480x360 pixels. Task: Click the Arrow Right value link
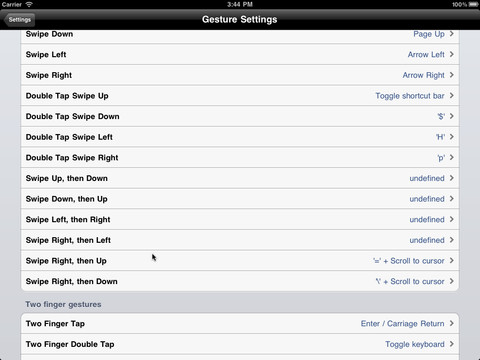[x=423, y=75]
